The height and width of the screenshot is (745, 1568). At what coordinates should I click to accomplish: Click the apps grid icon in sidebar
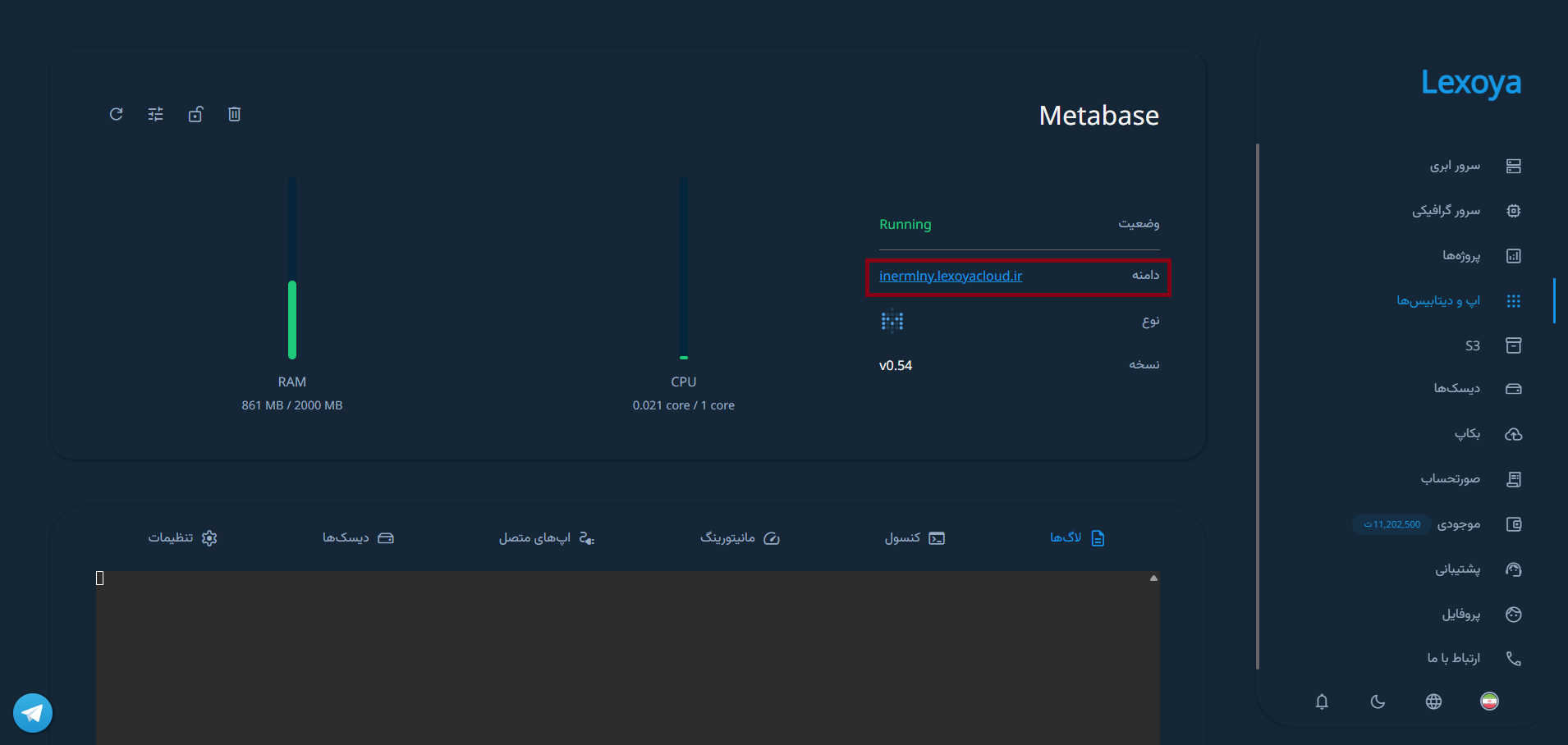coord(1514,301)
